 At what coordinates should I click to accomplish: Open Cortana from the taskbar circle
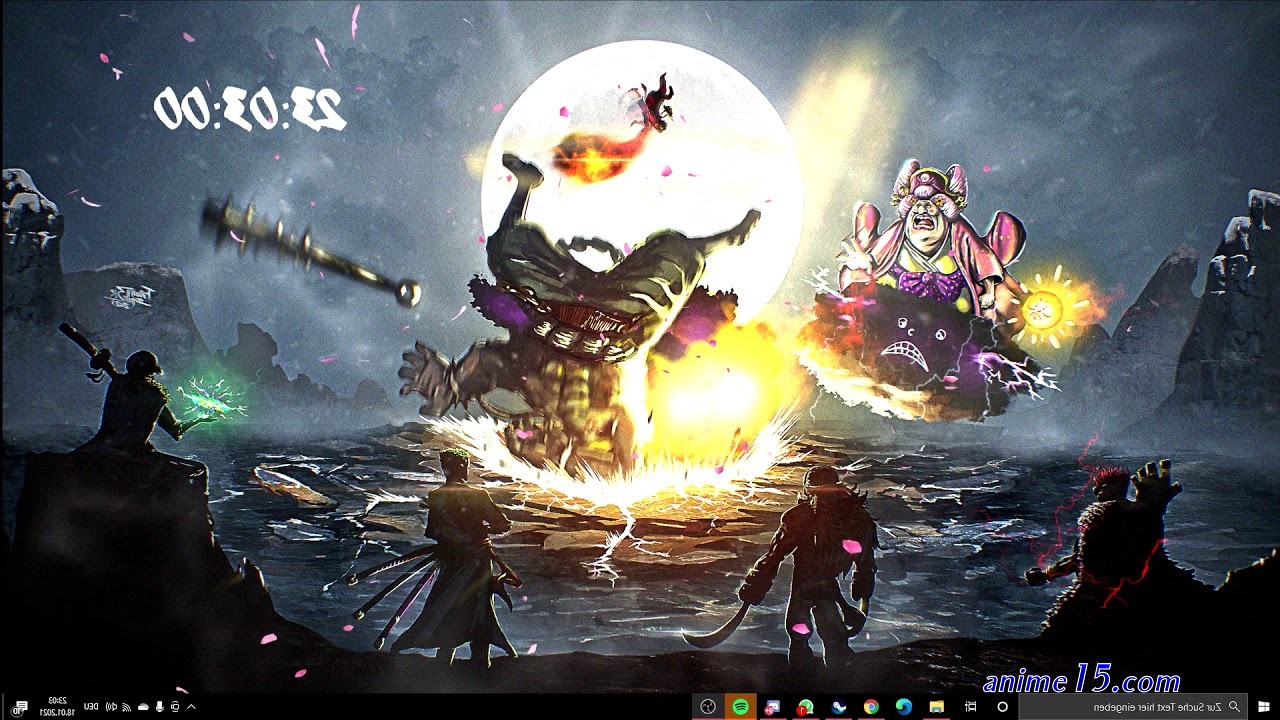tap(1003, 707)
